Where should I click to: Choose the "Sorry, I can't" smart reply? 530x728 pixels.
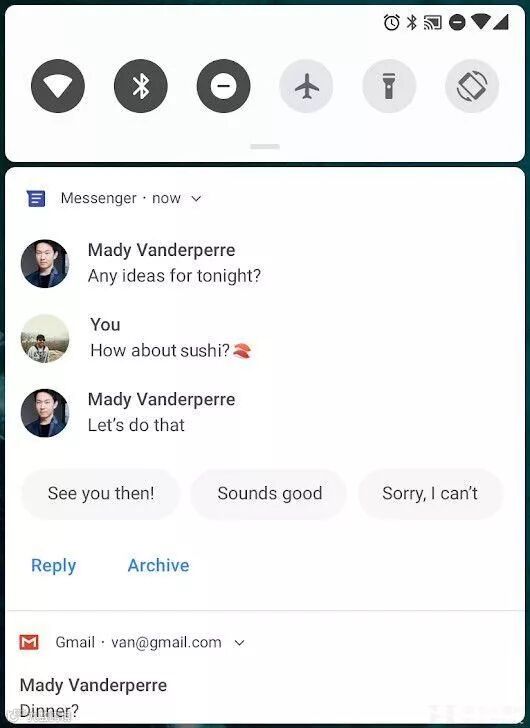pyautogui.click(x=430, y=494)
